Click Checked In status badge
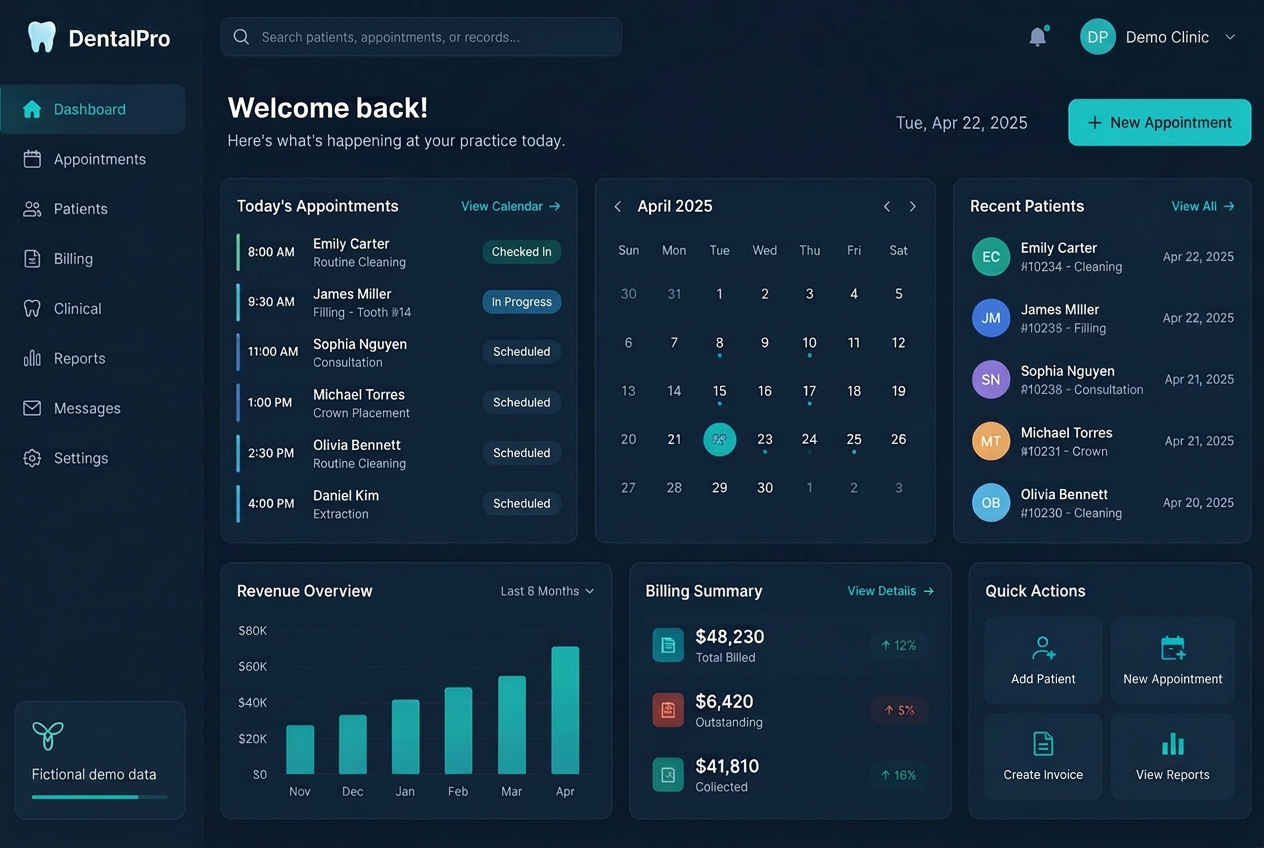 point(521,252)
